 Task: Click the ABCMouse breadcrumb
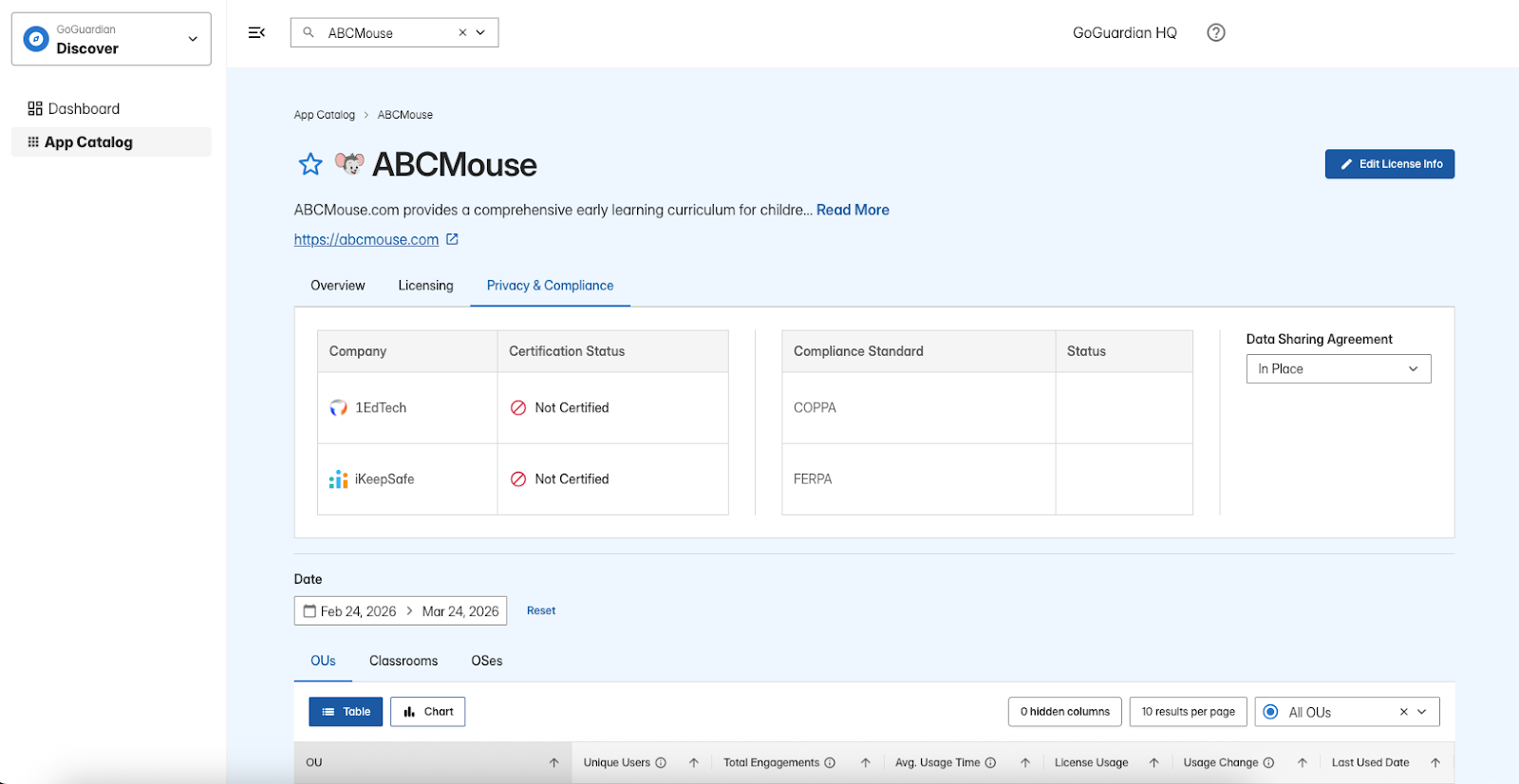tap(405, 115)
